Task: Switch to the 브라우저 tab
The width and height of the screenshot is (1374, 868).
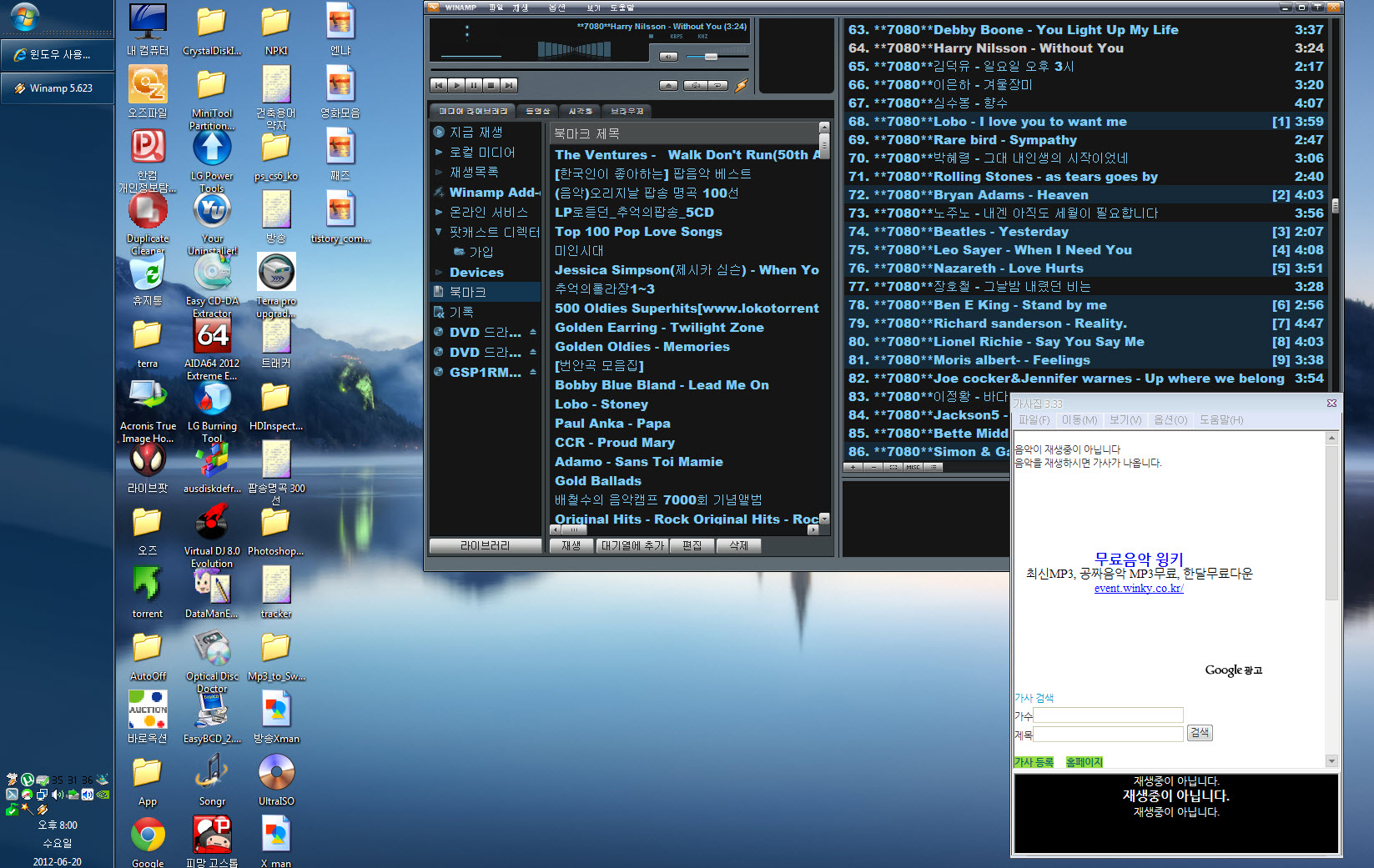Action: tap(627, 111)
